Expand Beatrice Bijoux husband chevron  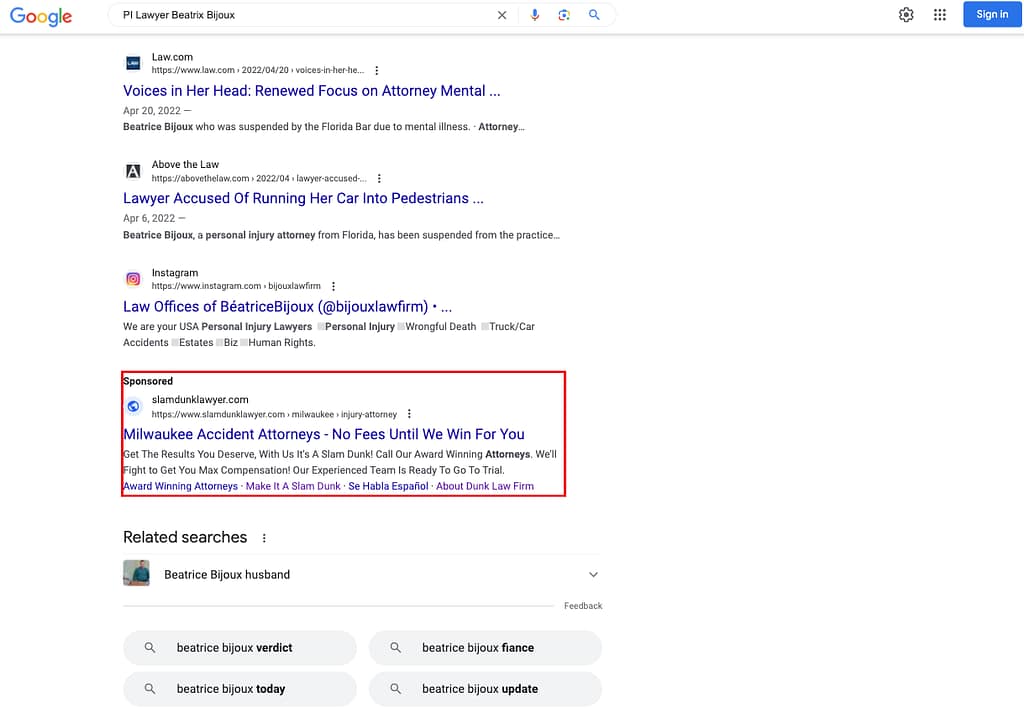pyautogui.click(x=593, y=575)
